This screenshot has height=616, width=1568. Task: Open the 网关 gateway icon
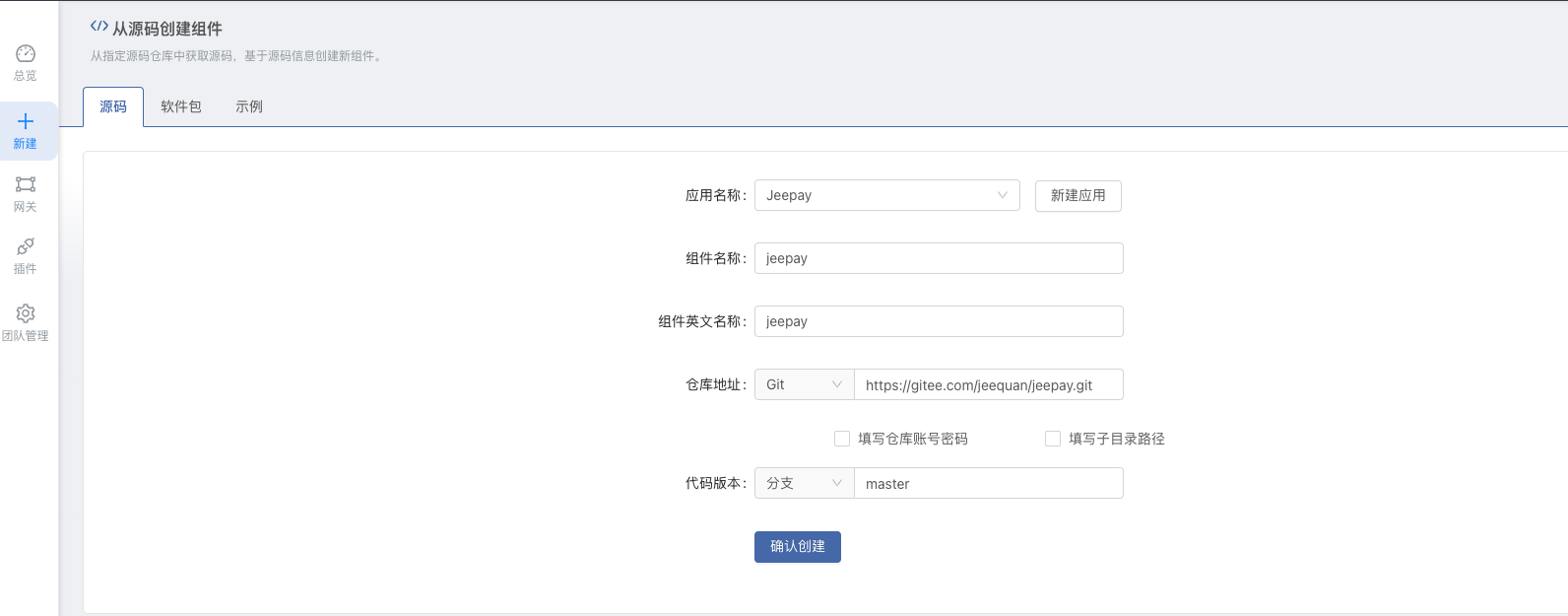(26, 185)
